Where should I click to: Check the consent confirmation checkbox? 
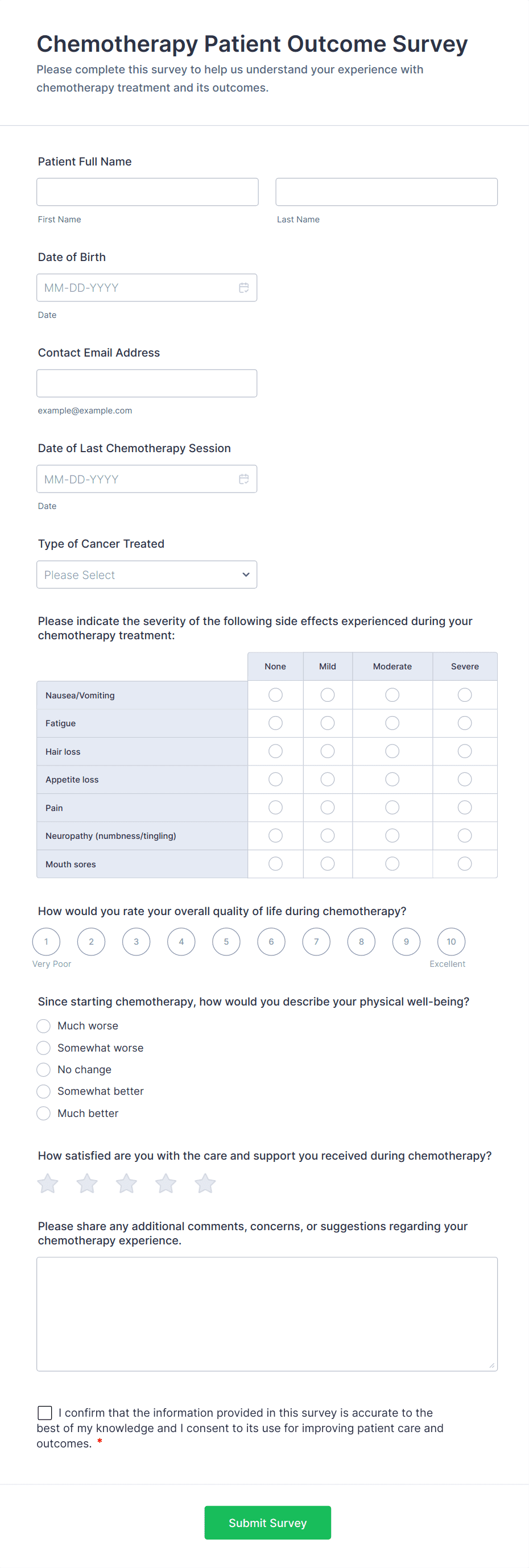tap(45, 1412)
